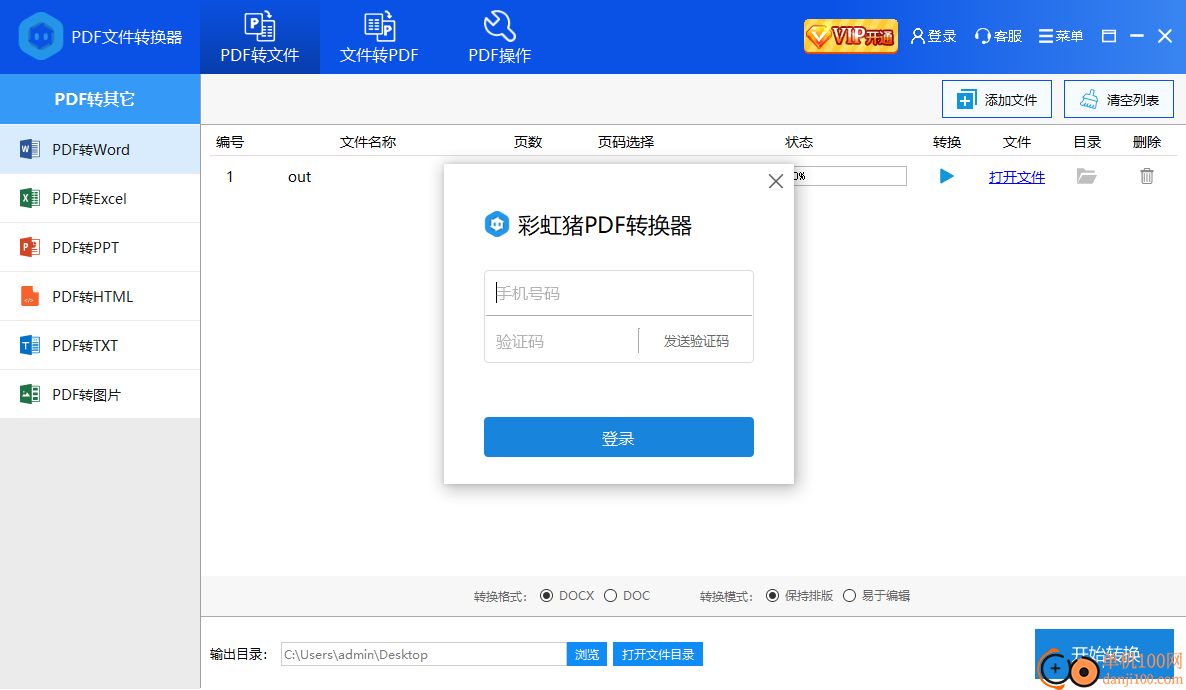Click the 打开文件目录 button
This screenshot has width=1186, height=690.
(658, 654)
